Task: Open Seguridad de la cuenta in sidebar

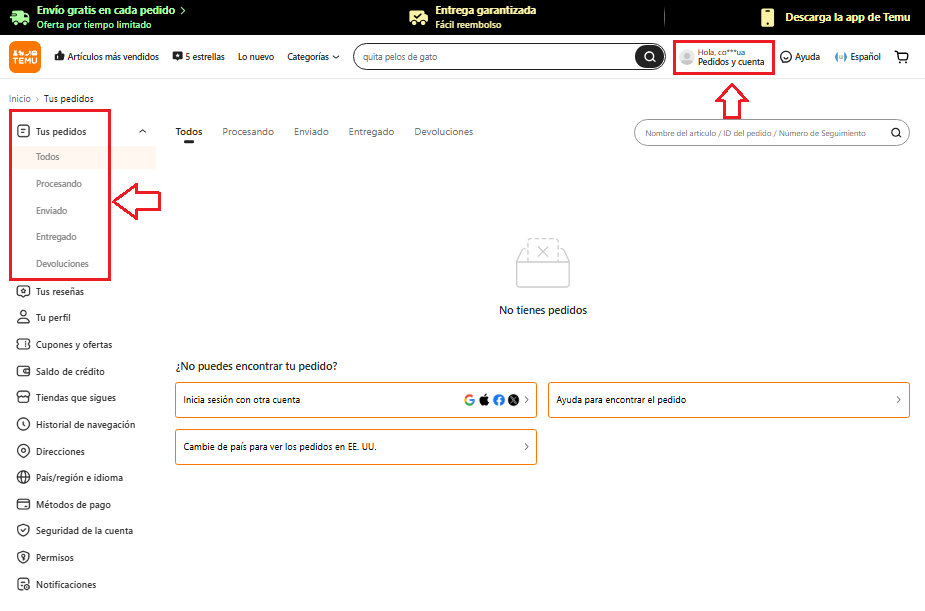Action: pos(84,531)
